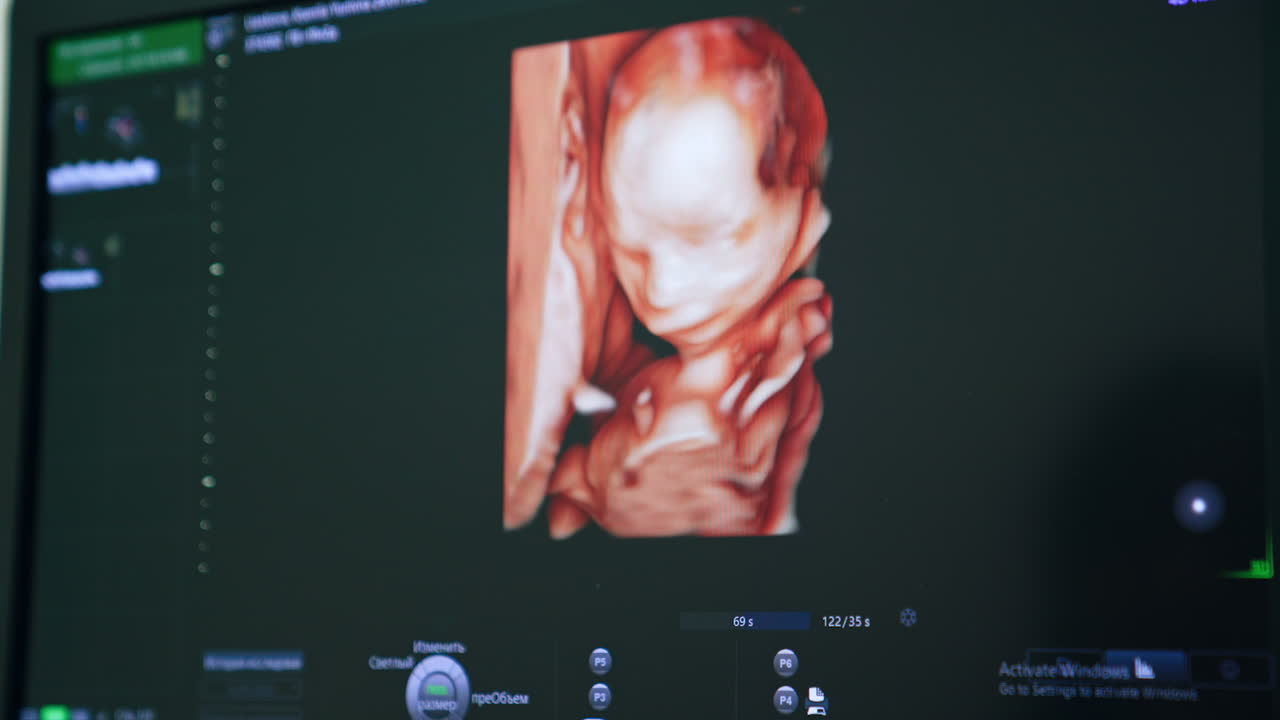Image resolution: width=1280 pixels, height=720 pixels.
Task: Select 'Изменить' on the round dial
Action: (439, 648)
